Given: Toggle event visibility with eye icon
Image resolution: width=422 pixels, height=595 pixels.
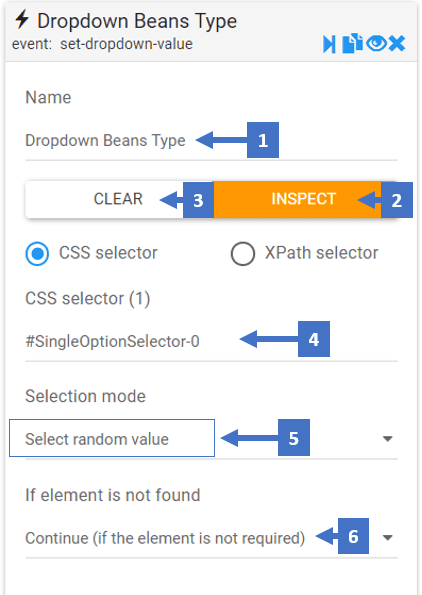Looking at the screenshot, I should point(376,44).
